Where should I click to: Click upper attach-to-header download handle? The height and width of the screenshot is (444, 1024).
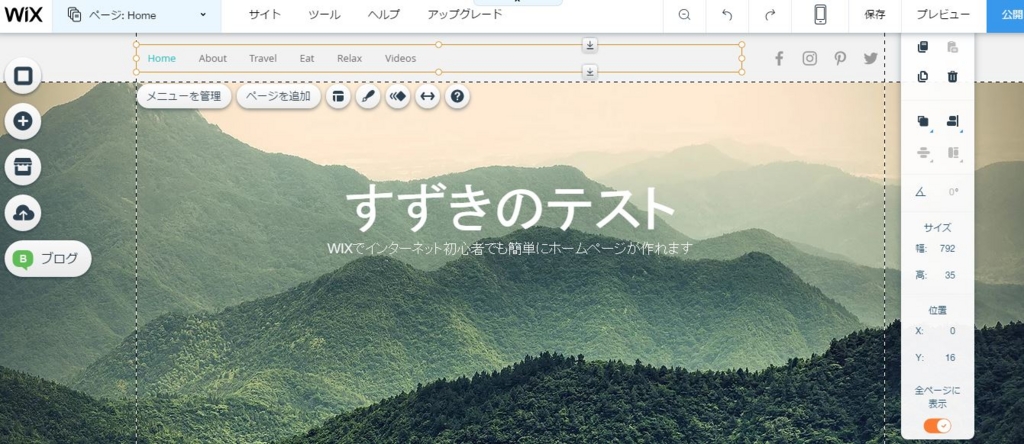point(590,44)
